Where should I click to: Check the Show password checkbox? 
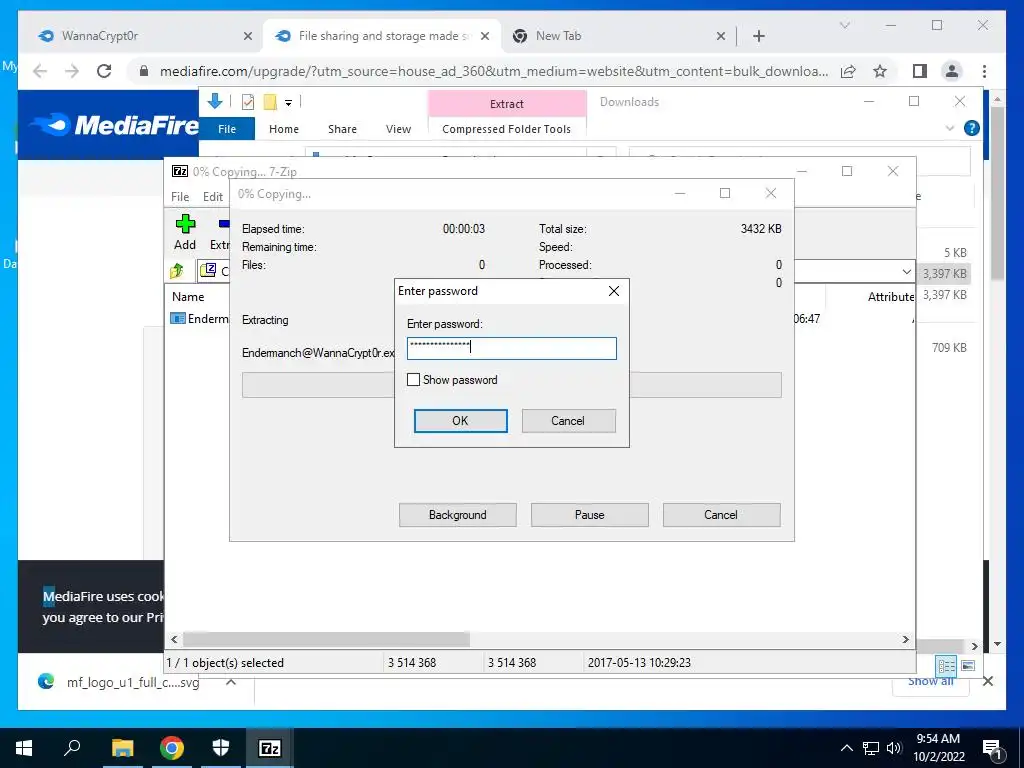coord(413,379)
